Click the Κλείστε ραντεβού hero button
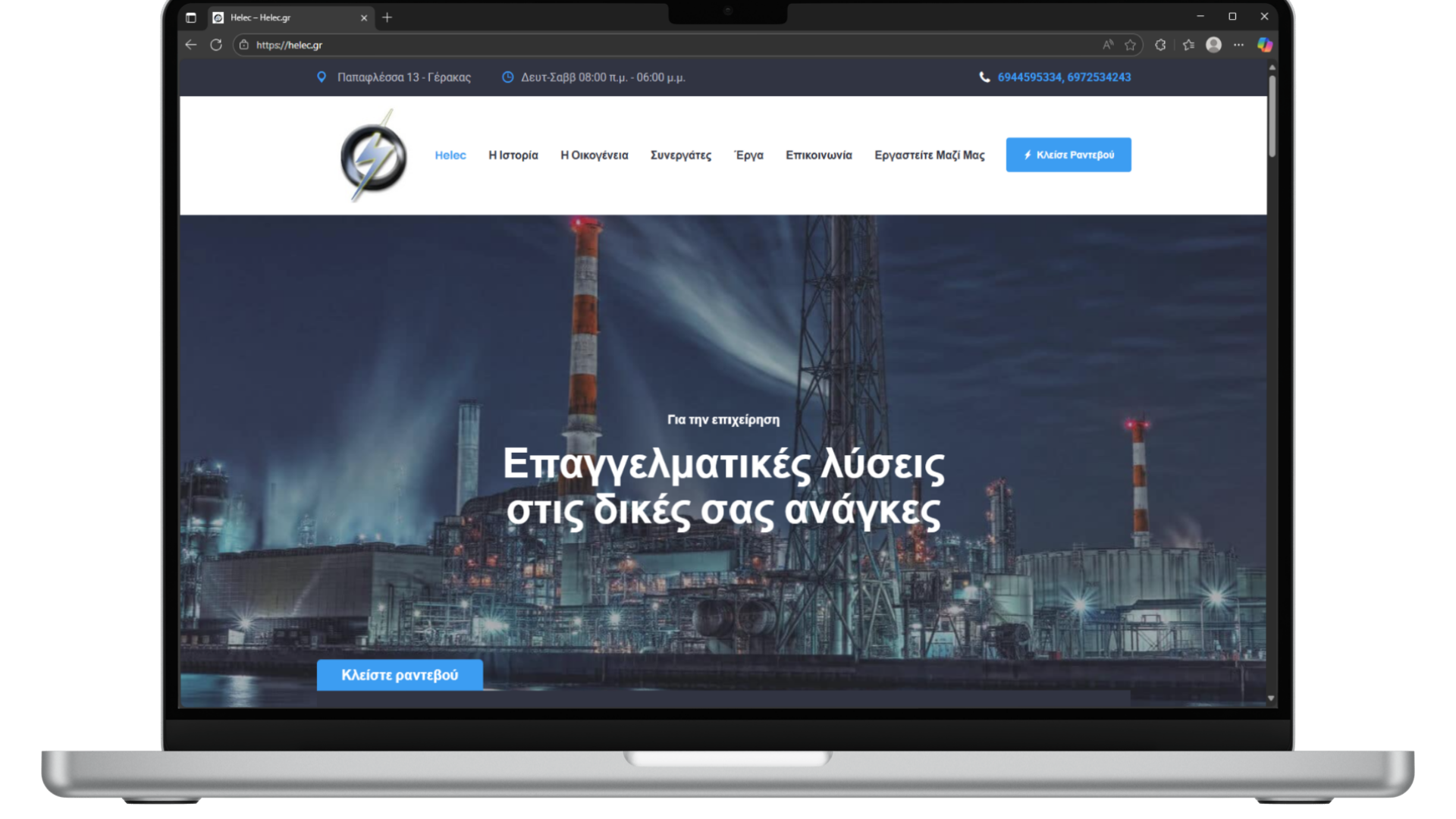 [400, 674]
